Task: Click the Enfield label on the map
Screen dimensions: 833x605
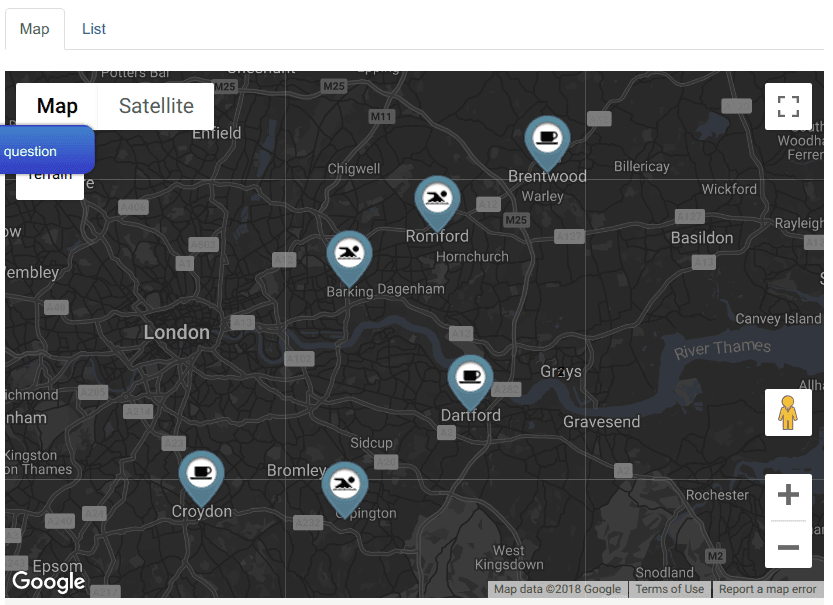Action: click(x=217, y=133)
